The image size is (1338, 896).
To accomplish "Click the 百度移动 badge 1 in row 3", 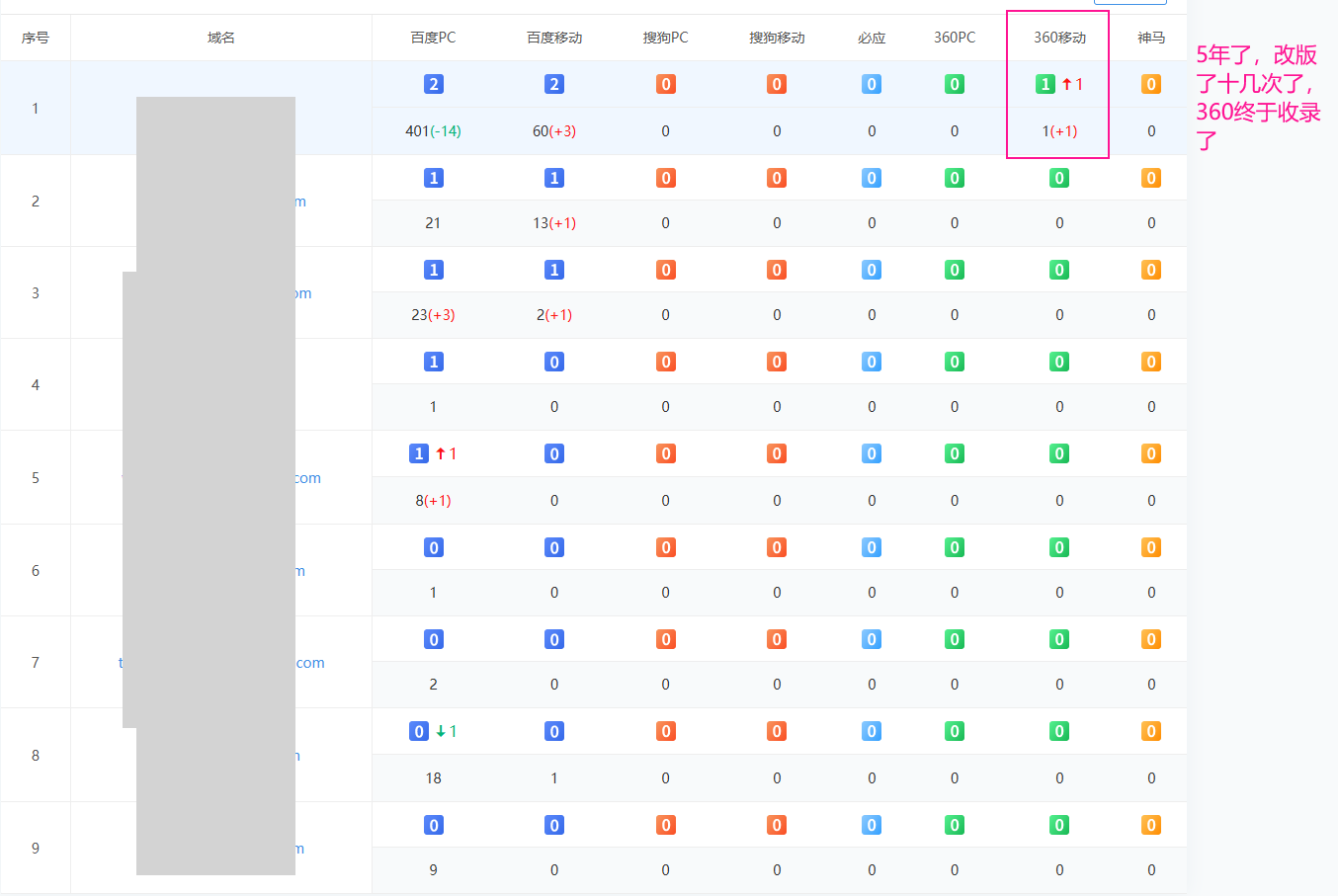I will point(554,270).
